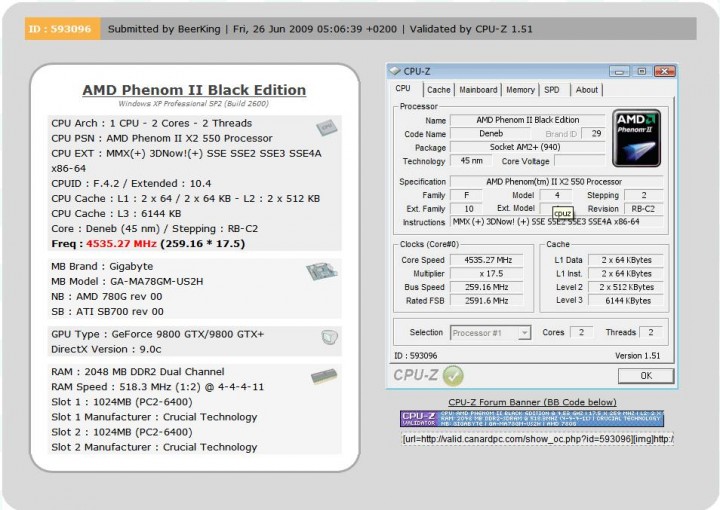Click the red Freq 4535.27 MHz text
Image resolution: width=720 pixels, height=510 pixels.
tap(121, 244)
